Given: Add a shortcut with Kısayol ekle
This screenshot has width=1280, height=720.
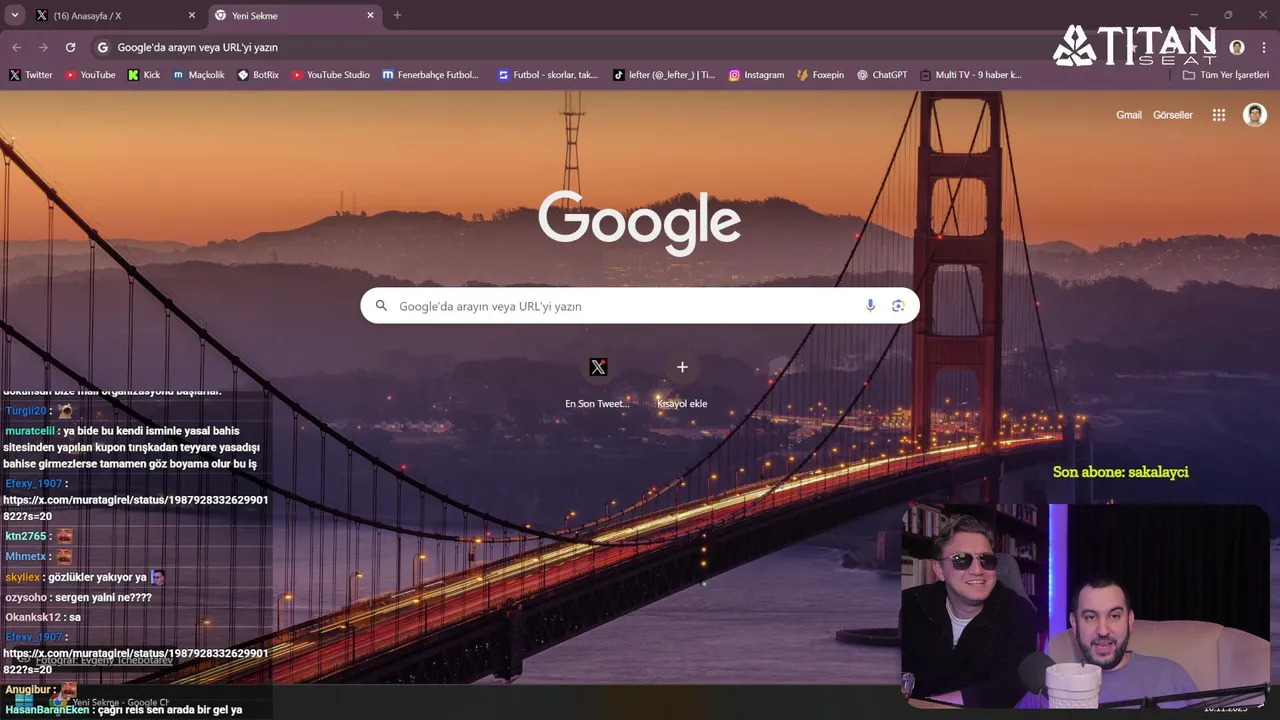Looking at the screenshot, I should [682, 381].
